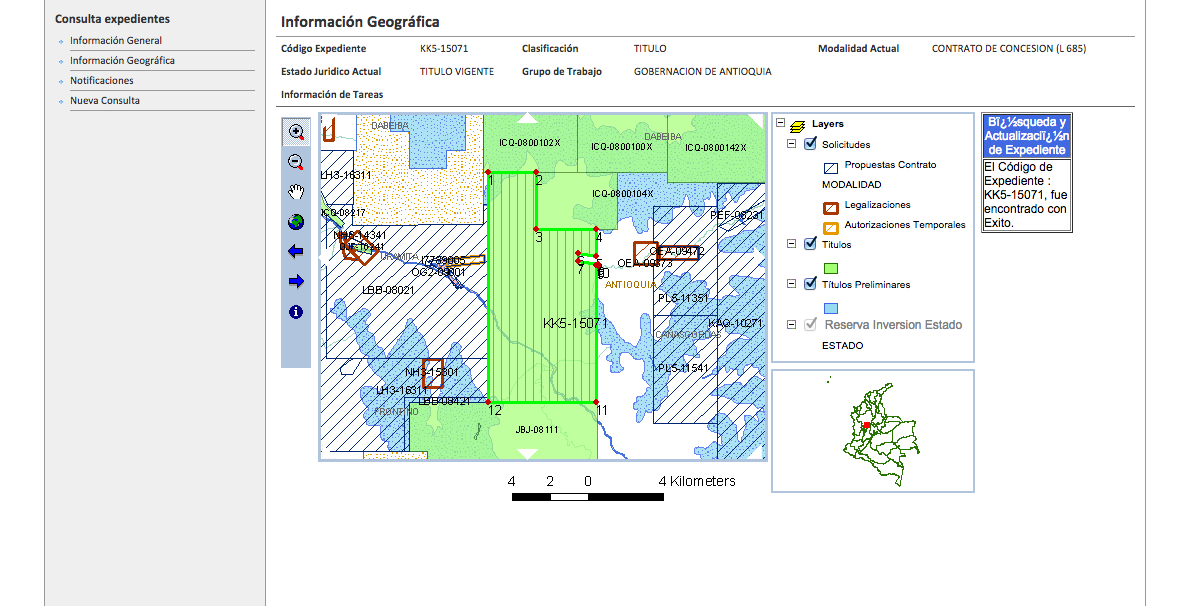Image resolution: width=1190 pixels, height=606 pixels.
Task: Click the Información Geográfica sidebar link
Action: (x=122, y=61)
